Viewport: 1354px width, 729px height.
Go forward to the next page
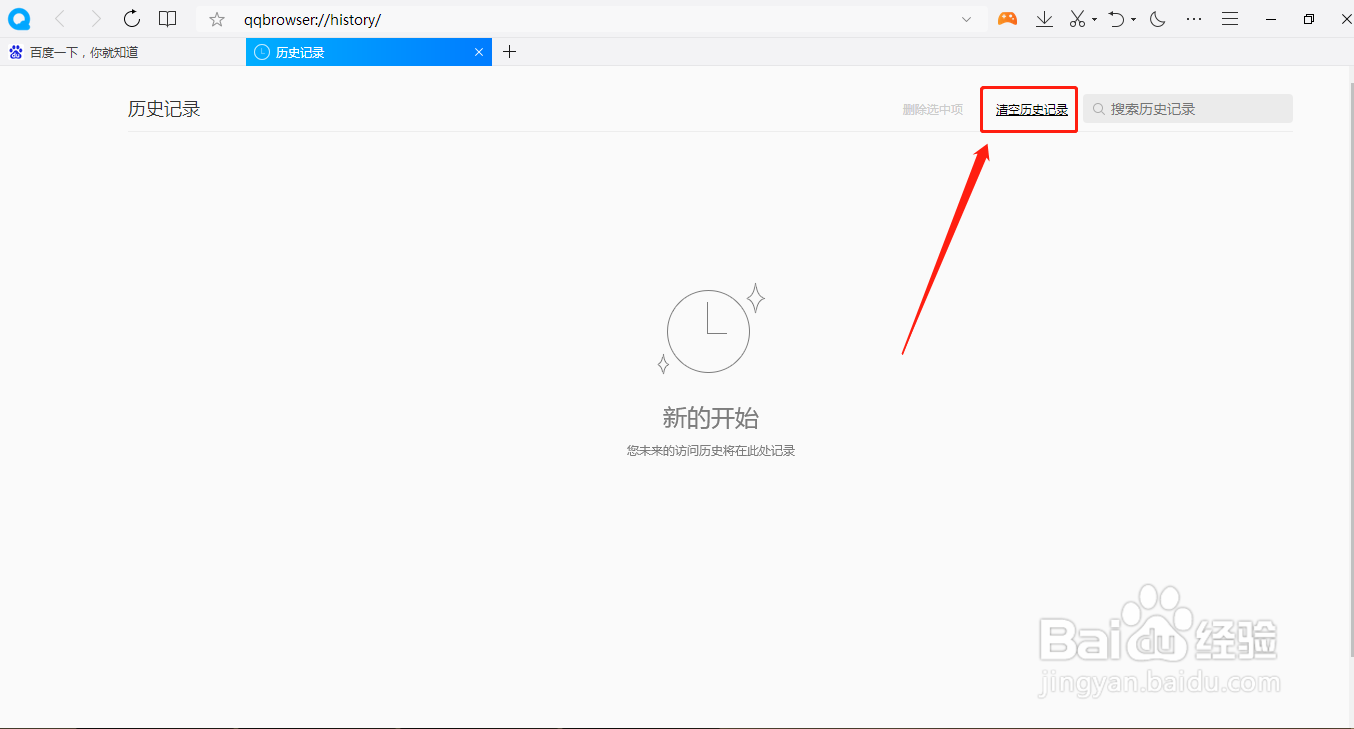[96, 19]
